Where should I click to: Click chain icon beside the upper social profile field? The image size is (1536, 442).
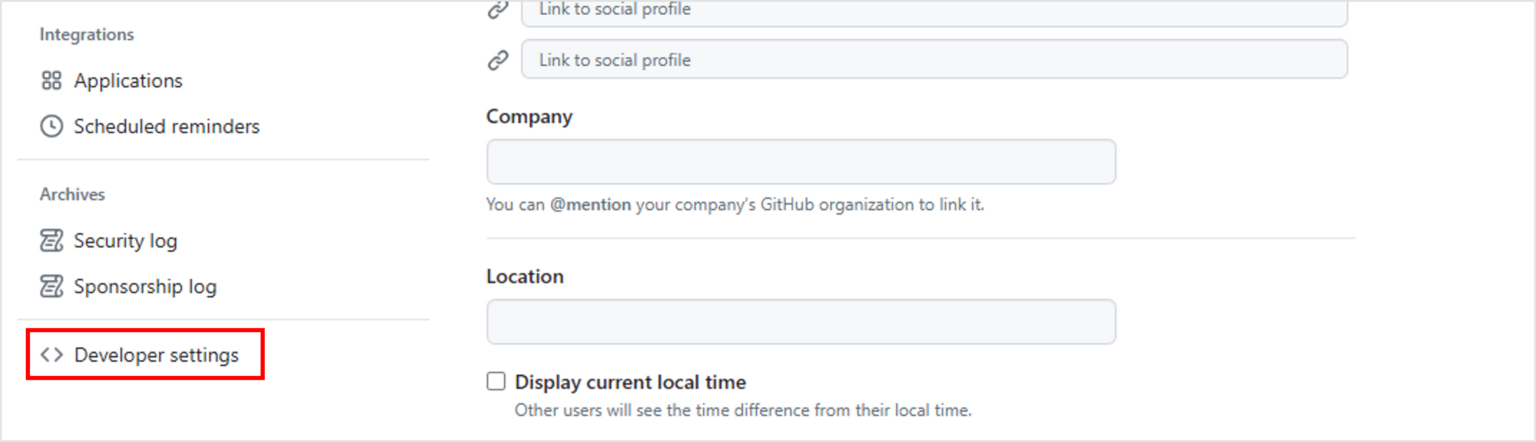tap(498, 10)
